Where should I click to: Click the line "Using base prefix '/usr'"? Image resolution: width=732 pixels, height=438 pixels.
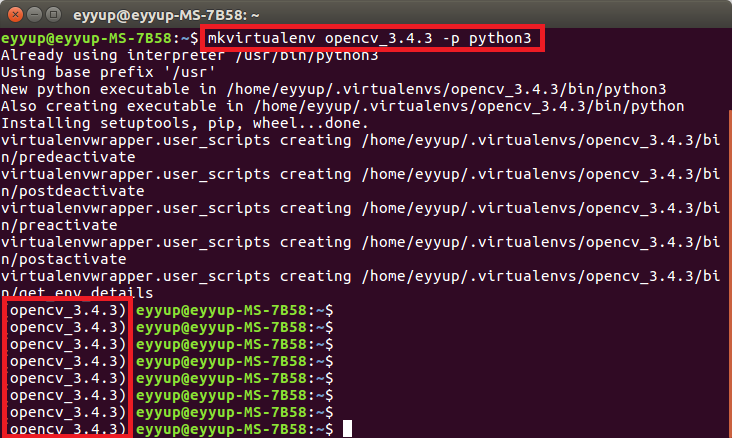pyautogui.click(x=108, y=72)
